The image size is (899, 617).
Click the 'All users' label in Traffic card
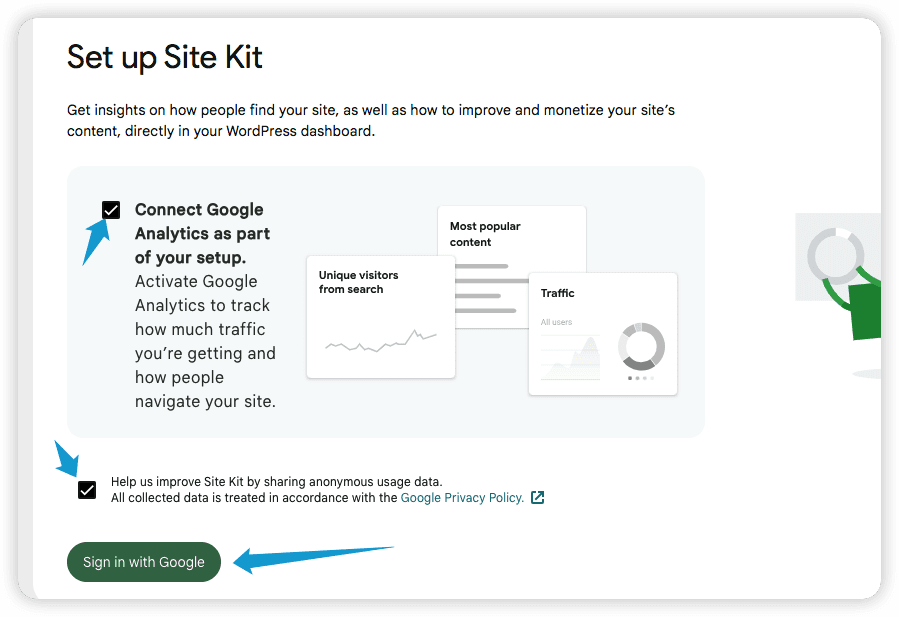[556, 322]
